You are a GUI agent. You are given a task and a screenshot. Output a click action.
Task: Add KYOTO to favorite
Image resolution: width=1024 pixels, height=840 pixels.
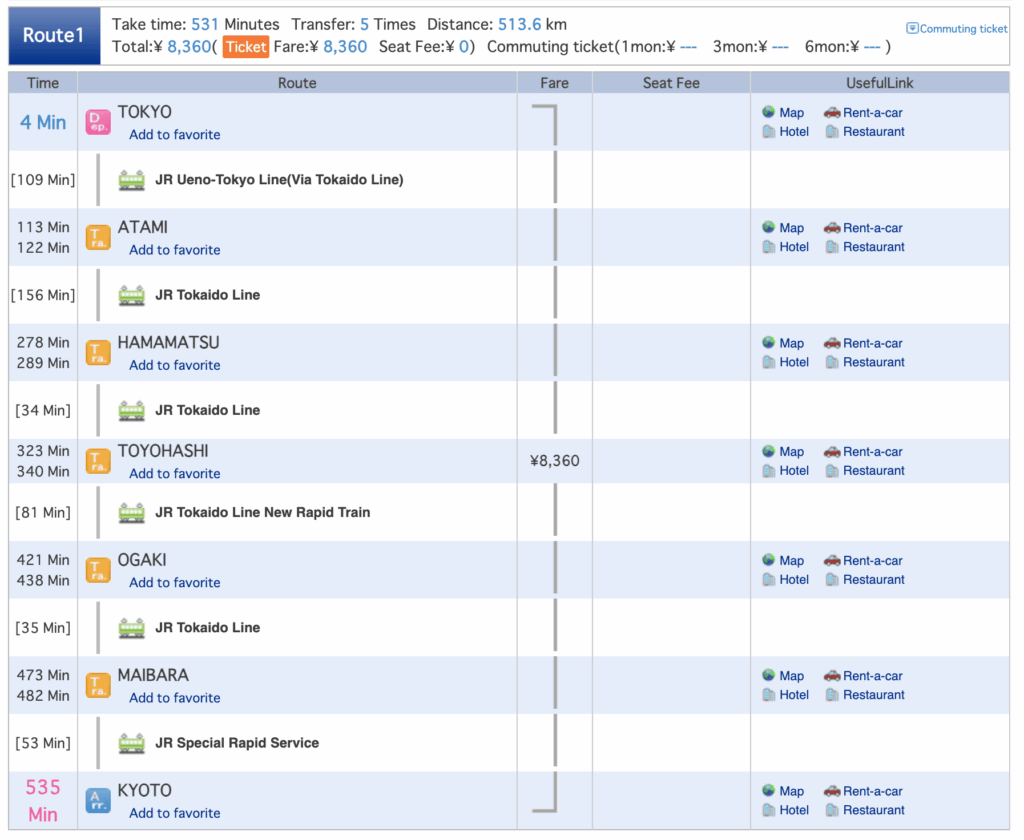[174, 813]
